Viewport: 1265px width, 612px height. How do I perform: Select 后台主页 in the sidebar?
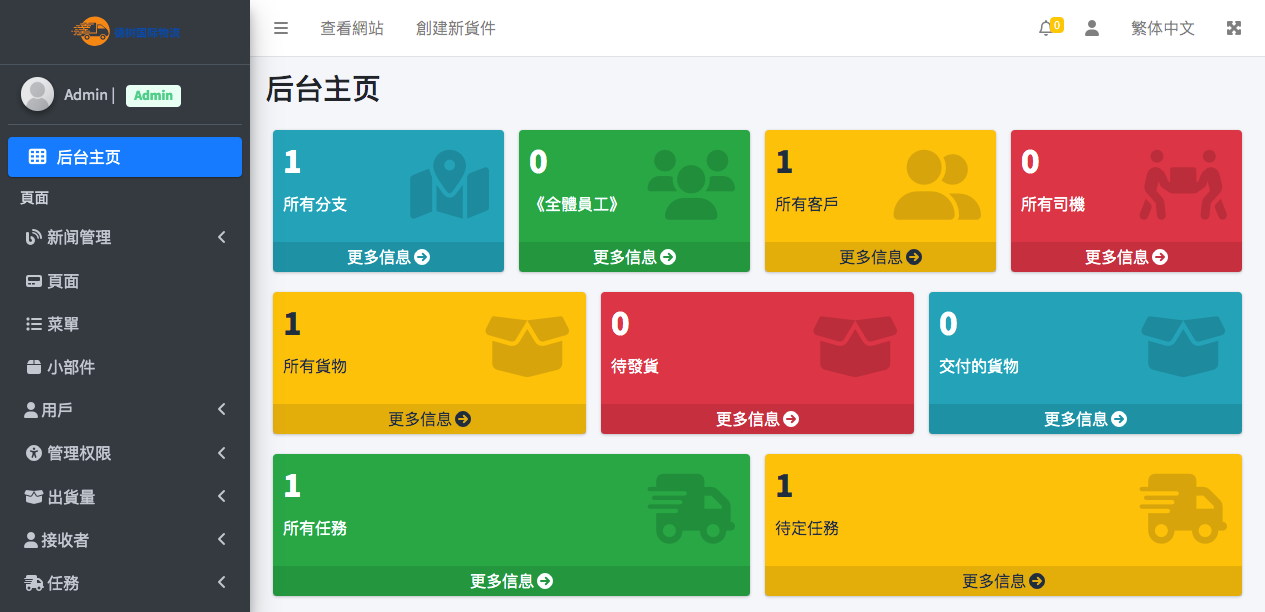click(125, 157)
